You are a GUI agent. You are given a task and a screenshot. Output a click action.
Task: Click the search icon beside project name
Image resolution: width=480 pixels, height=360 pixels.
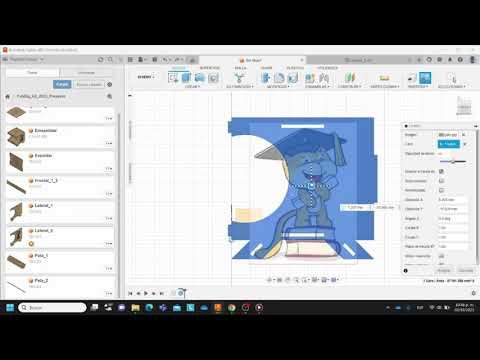point(109,96)
